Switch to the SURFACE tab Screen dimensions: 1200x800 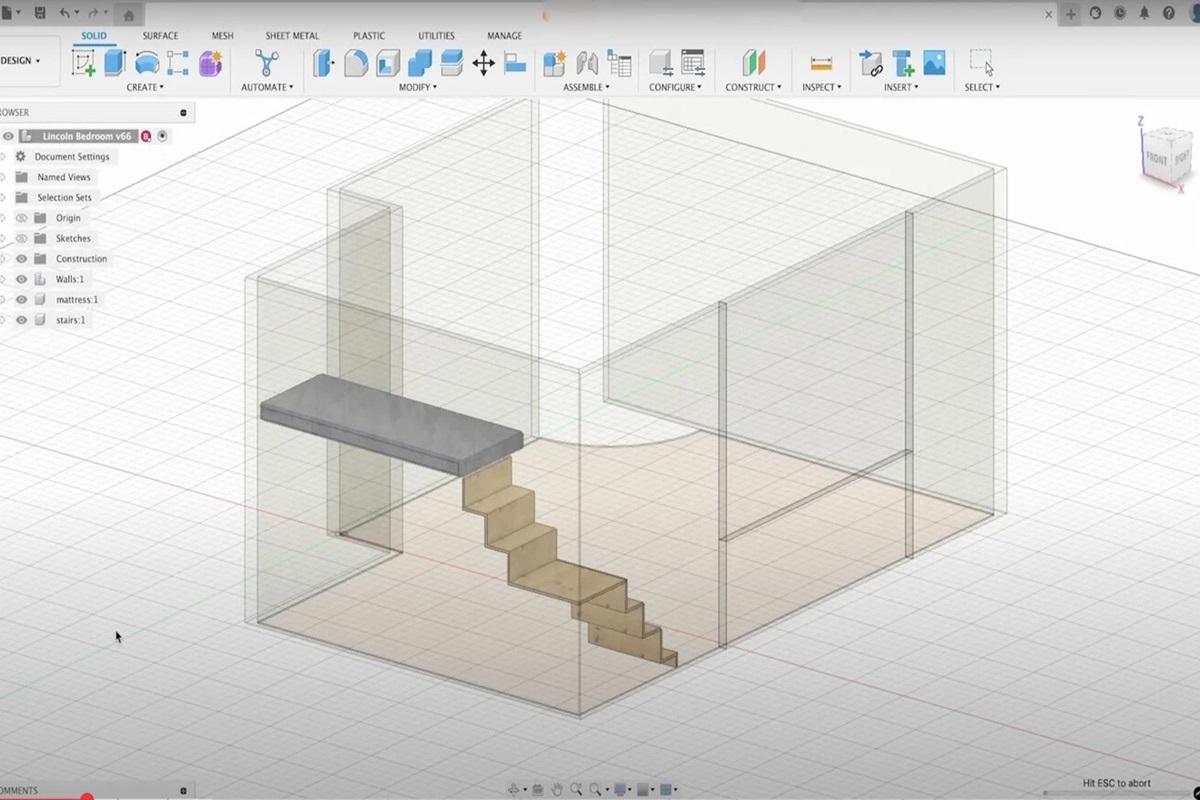tap(160, 36)
